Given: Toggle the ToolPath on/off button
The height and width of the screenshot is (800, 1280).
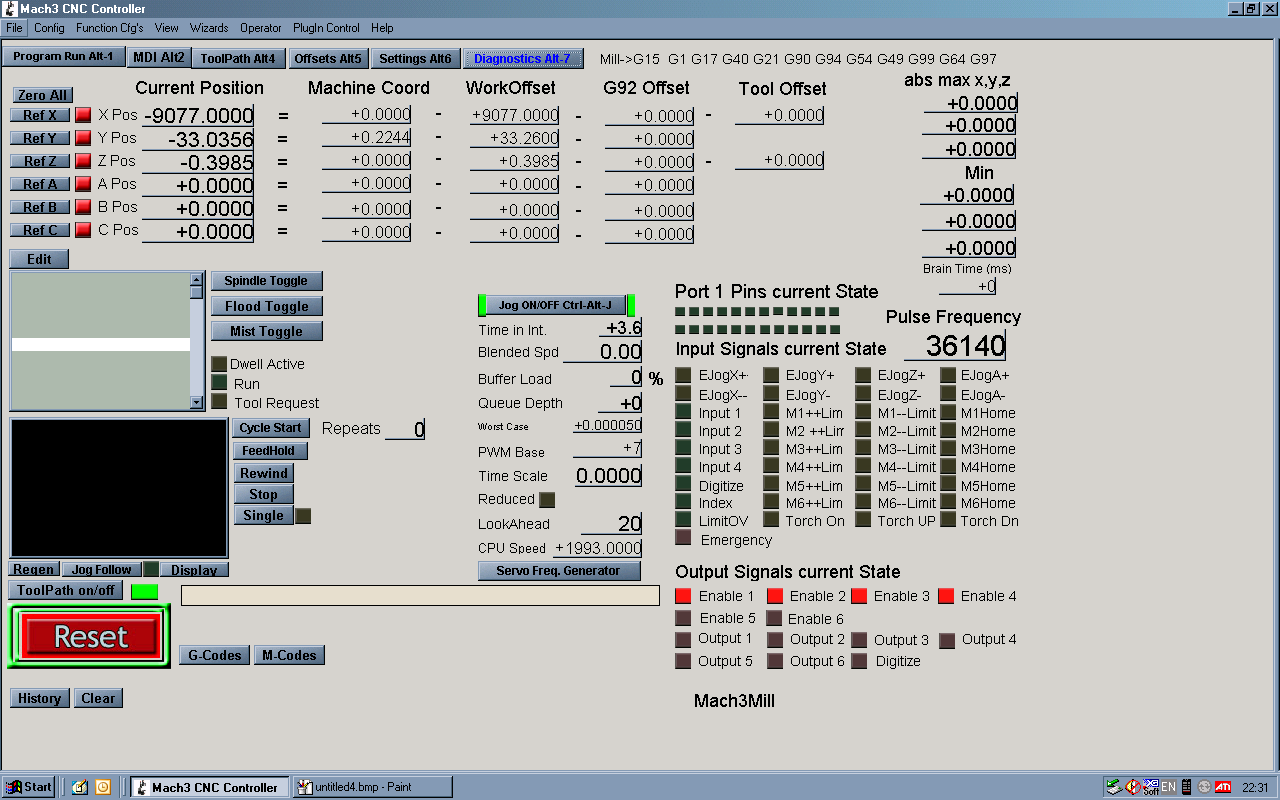Looking at the screenshot, I should point(66,590).
